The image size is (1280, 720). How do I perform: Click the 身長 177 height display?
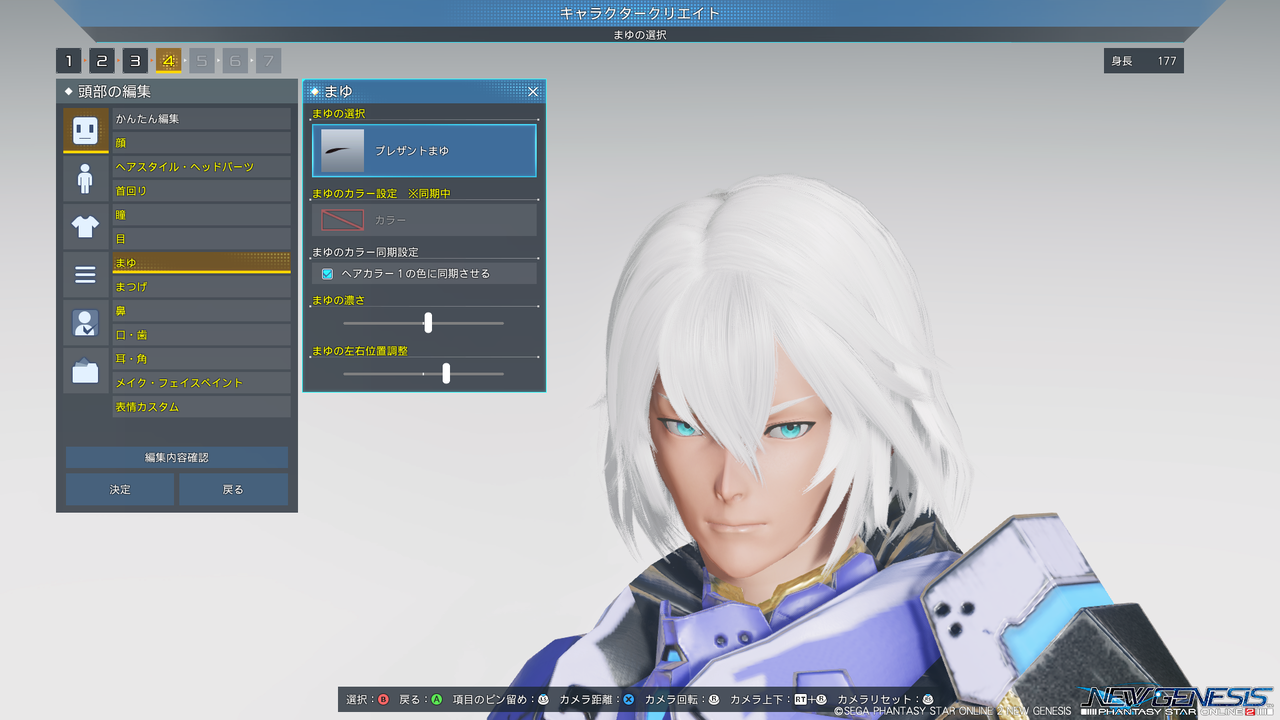click(1144, 61)
